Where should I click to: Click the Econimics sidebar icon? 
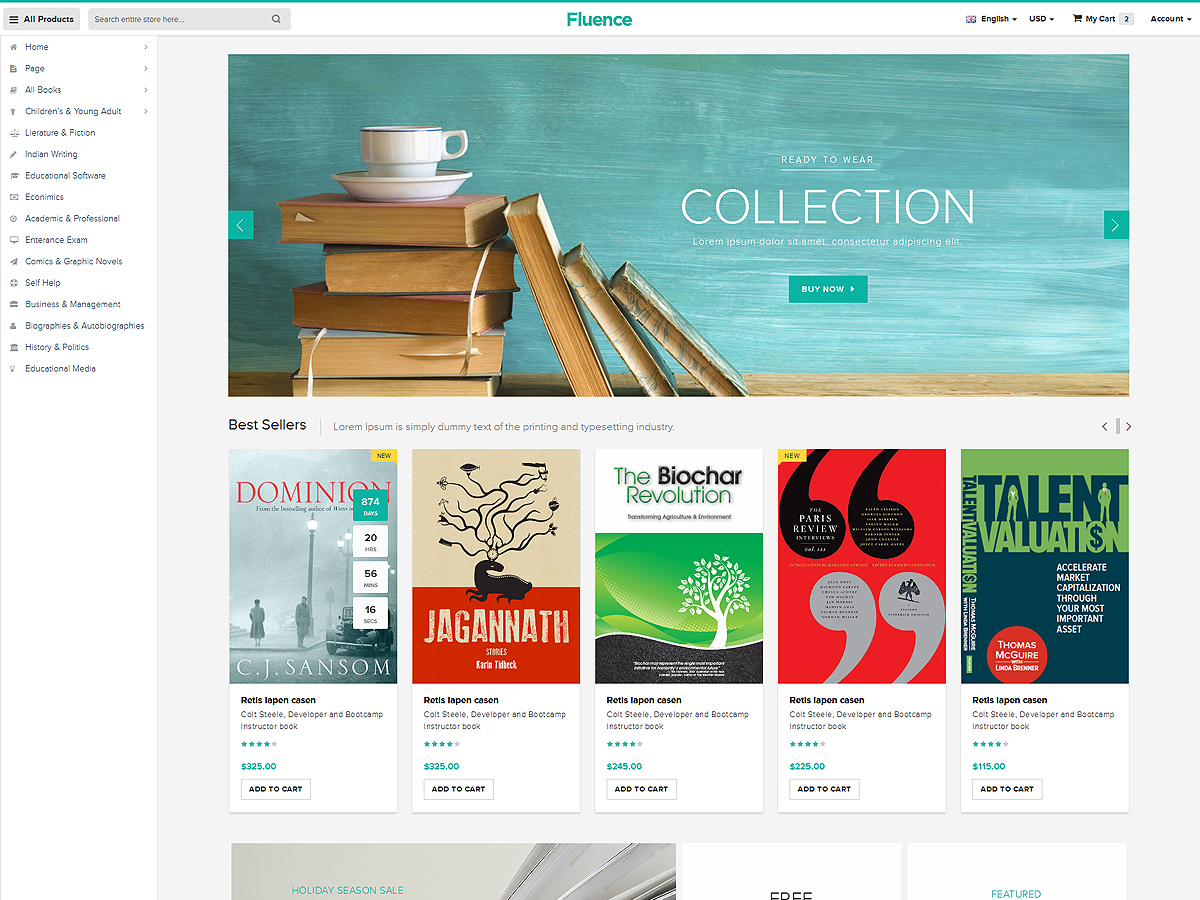coord(14,197)
